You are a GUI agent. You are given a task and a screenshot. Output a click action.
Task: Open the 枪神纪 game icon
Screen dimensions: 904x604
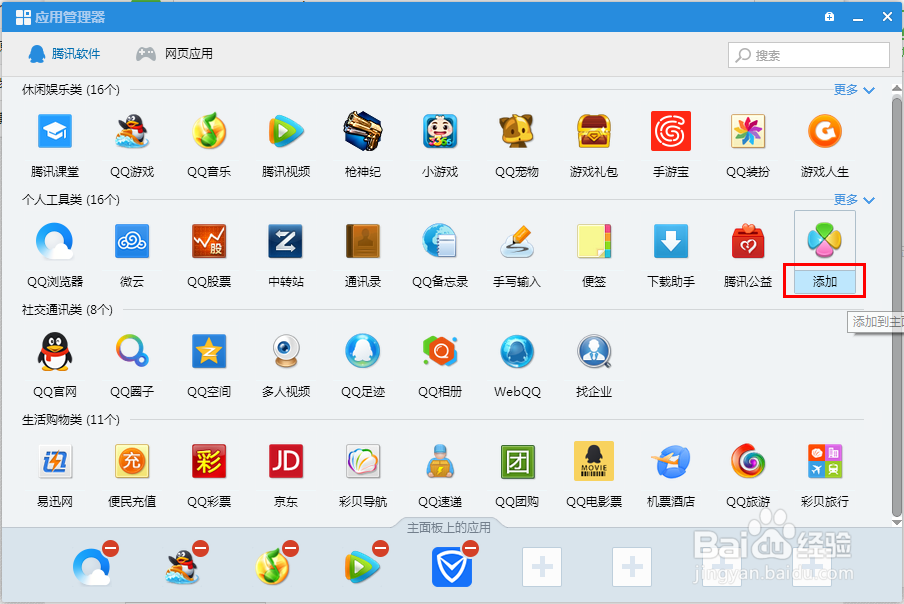pyautogui.click(x=363, y=131)
